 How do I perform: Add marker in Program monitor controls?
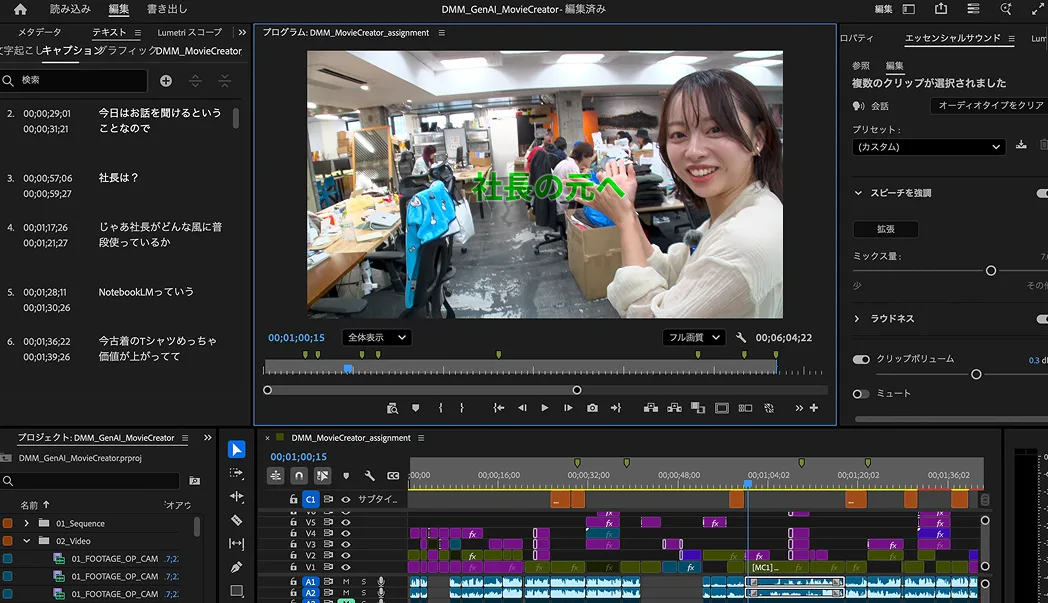415,408
